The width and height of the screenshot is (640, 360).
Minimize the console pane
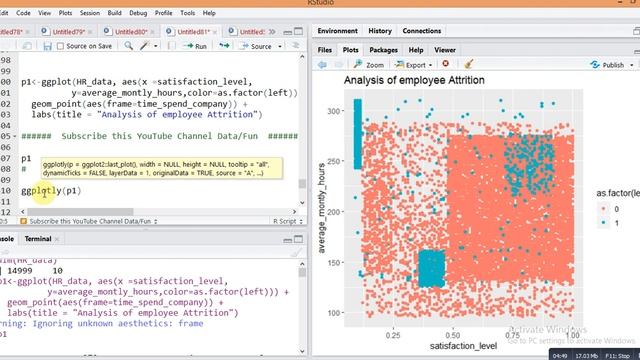point(288,240)
